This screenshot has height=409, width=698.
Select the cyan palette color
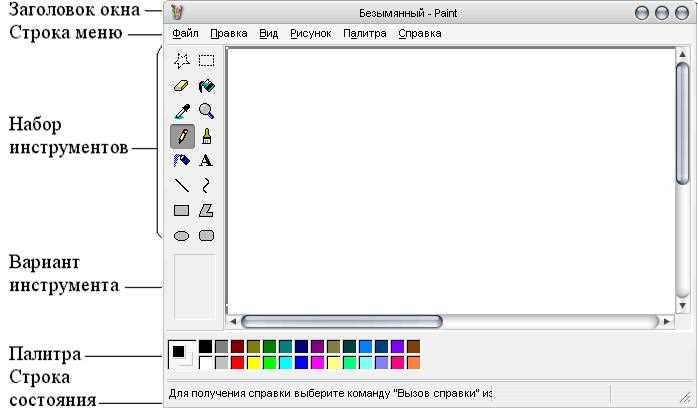285,362
